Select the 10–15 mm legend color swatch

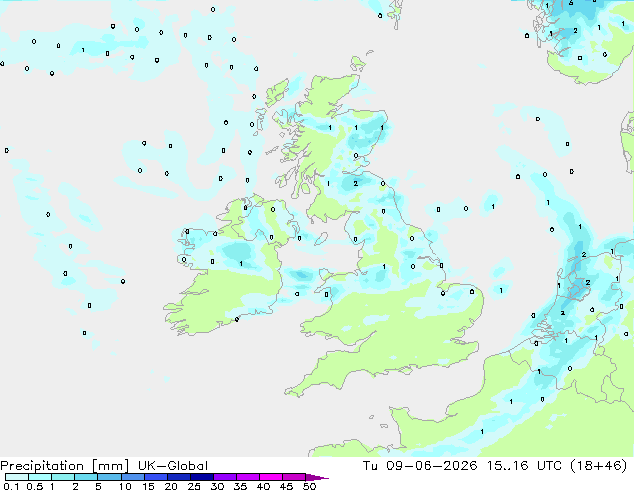coord(133,477)
